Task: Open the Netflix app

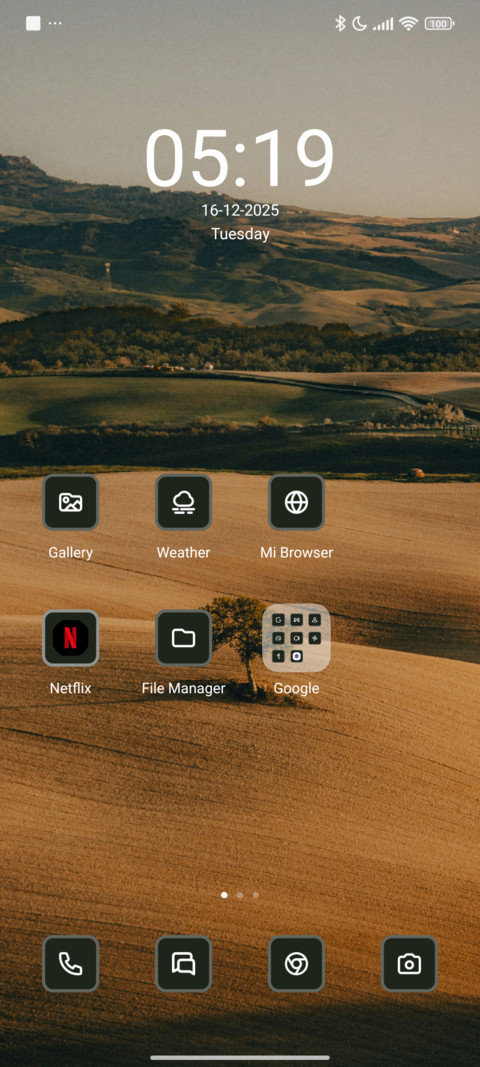Action: pos(71,638)
